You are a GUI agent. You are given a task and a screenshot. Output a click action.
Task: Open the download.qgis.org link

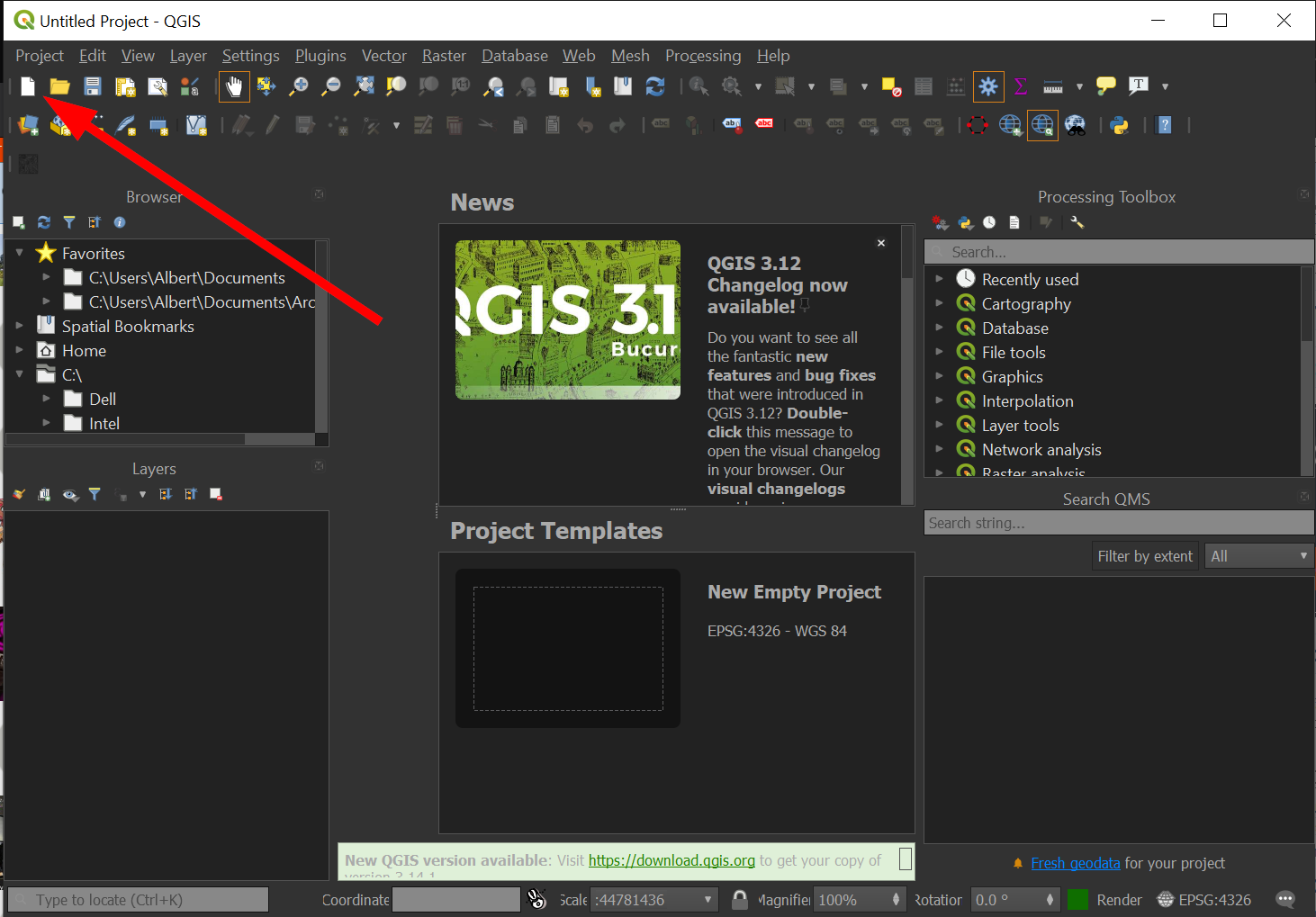click(x=672, y=860)
